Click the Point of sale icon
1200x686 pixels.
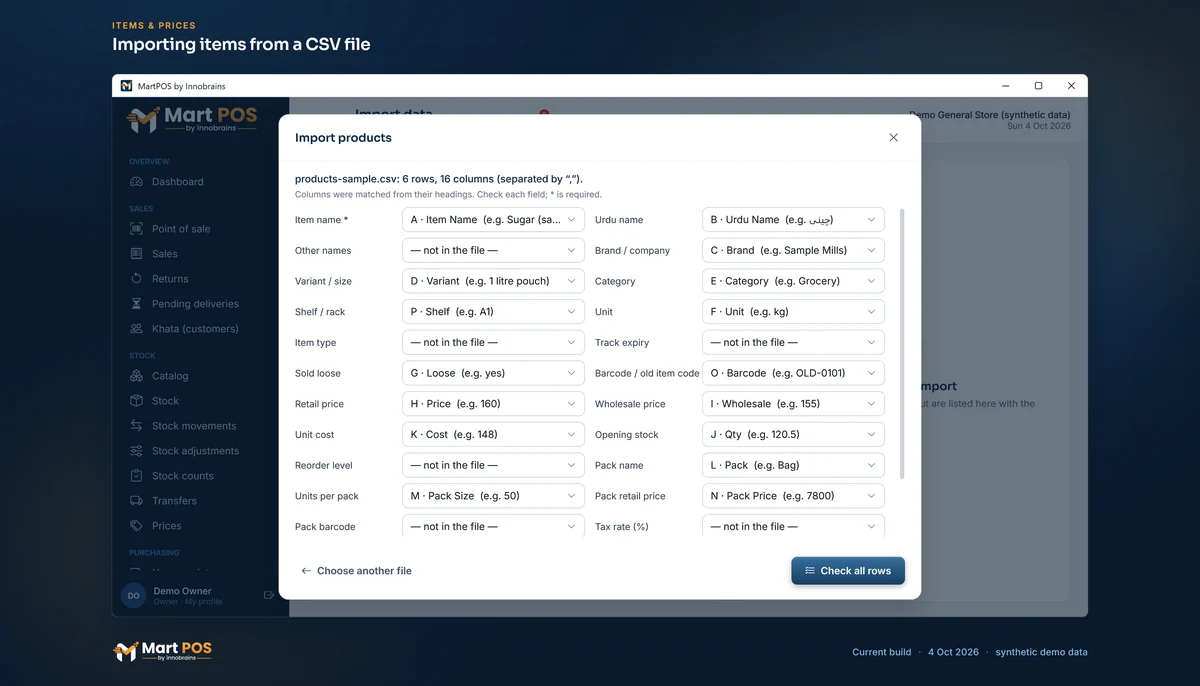tap(136, 229)
